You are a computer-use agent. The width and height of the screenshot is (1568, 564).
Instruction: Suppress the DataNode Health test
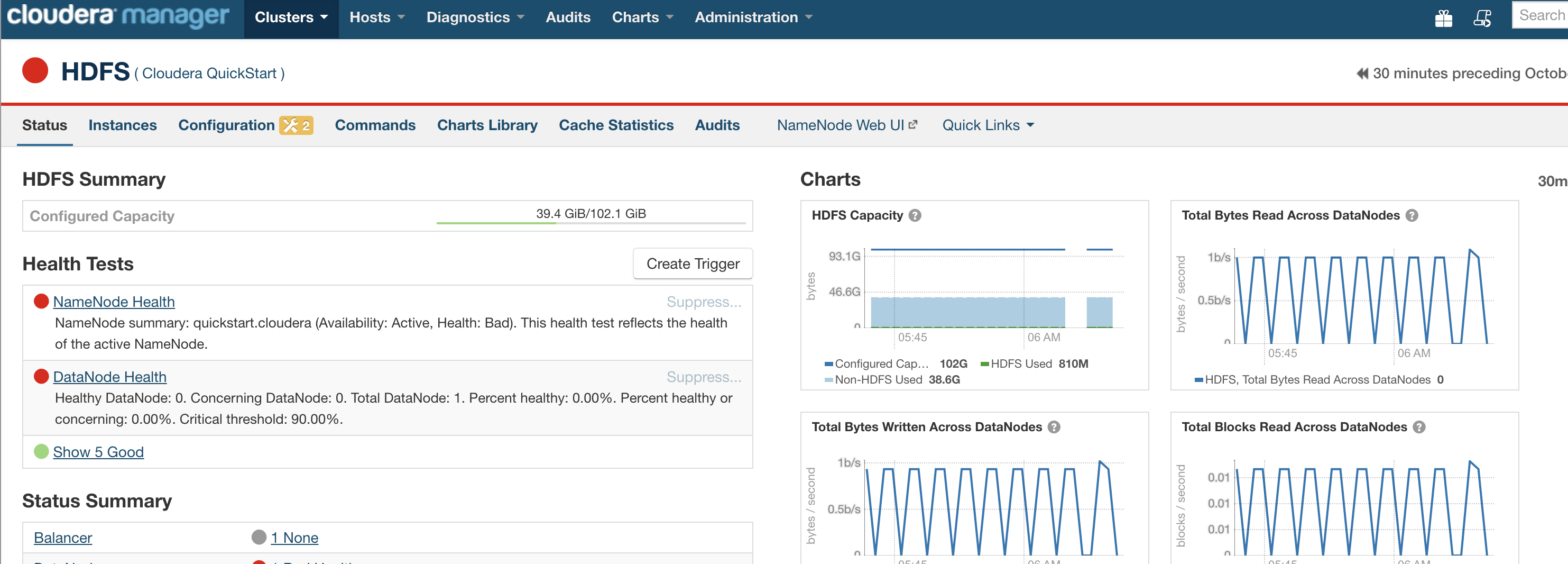tap(704, 377)
